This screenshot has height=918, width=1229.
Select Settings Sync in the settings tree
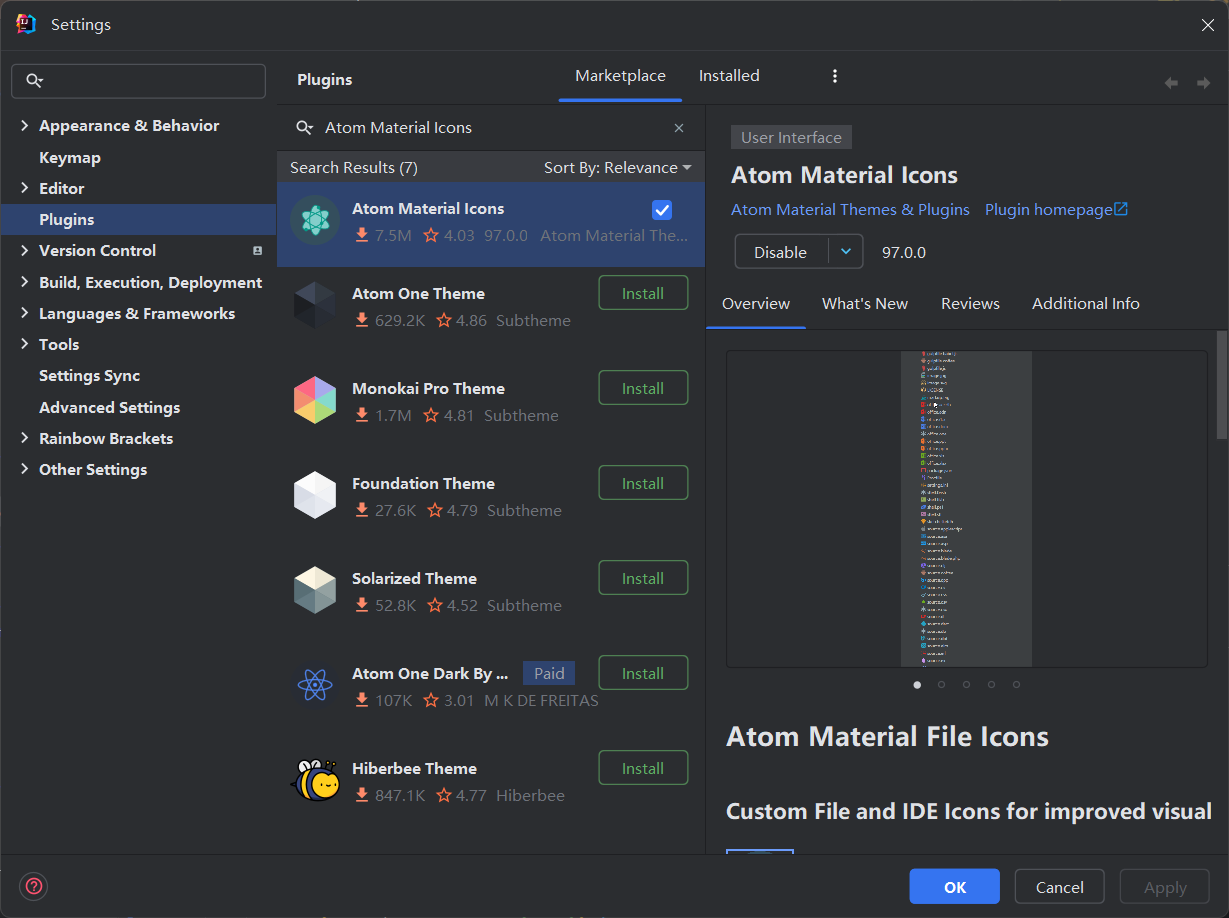(89, 376)
